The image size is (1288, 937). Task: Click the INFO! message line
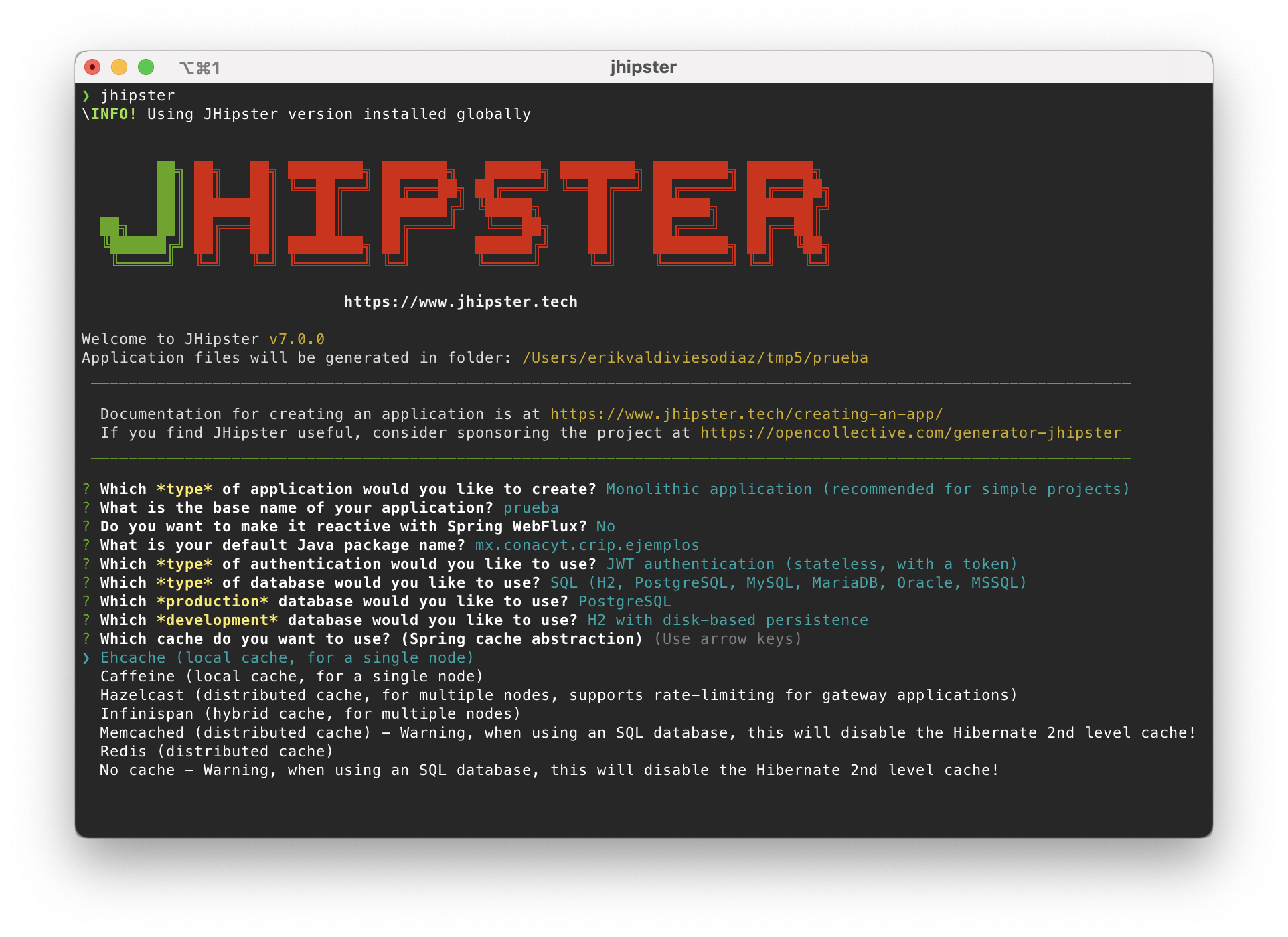click(x=307, y=114)
